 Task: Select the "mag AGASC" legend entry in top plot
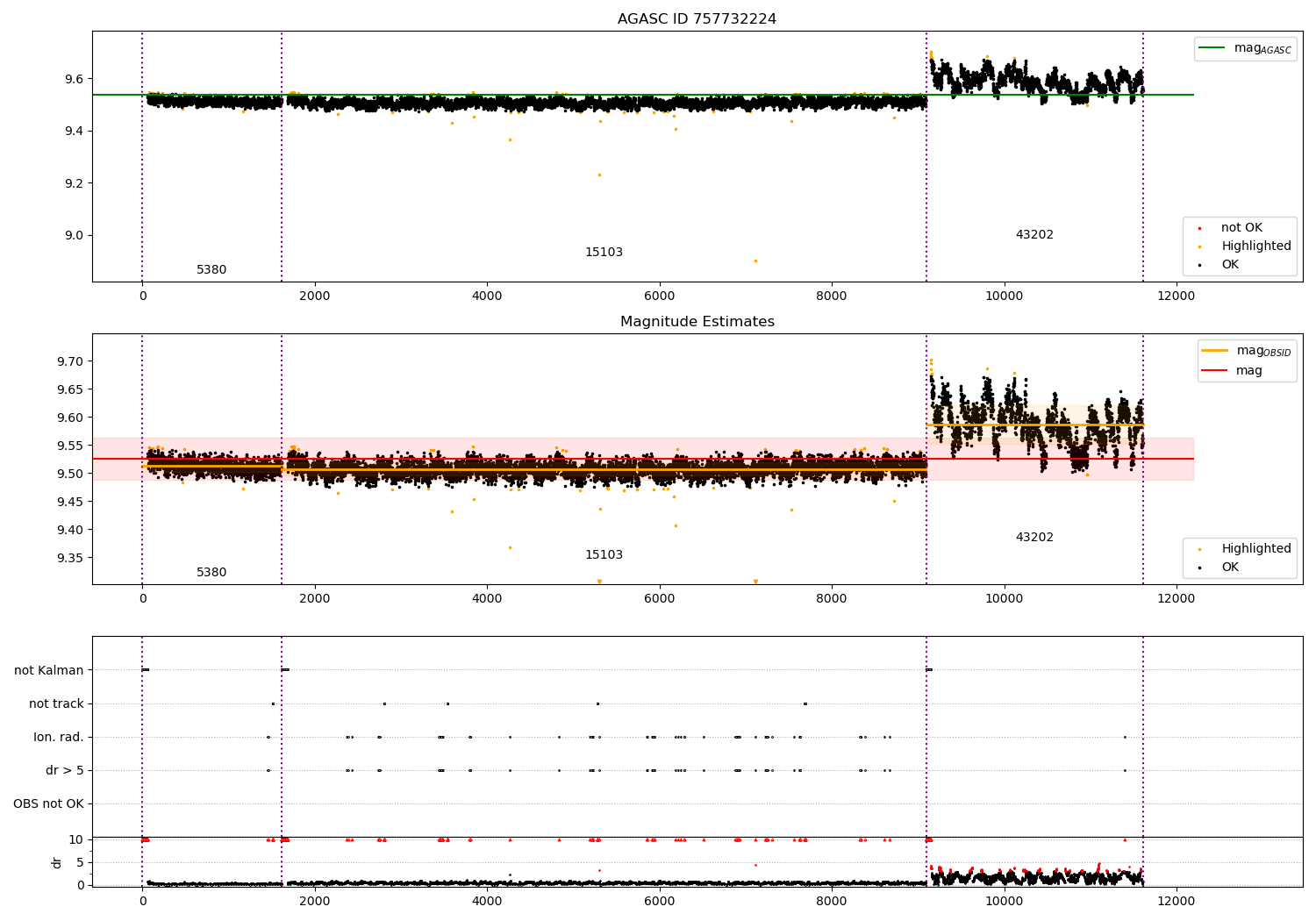1245,48
